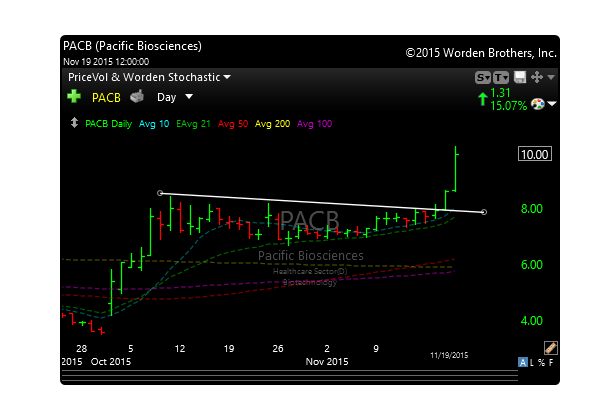This screenshot has height=400, width=600.
Task: Select the Avg 50 indicator label
Action: (x=233, y=124)
